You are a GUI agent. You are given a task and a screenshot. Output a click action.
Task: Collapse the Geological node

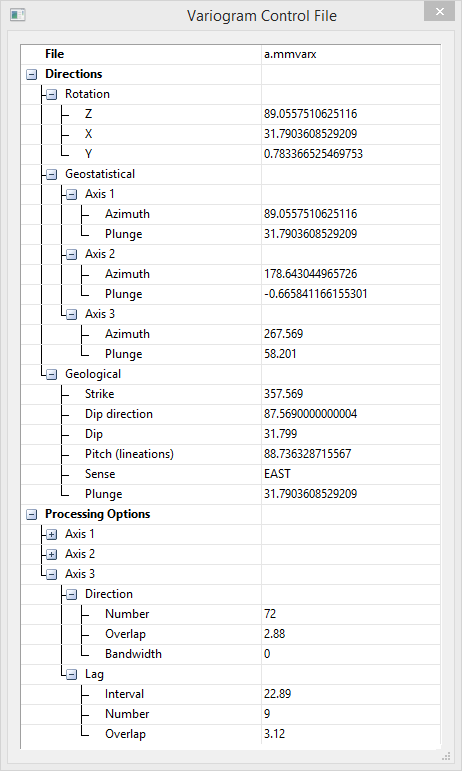(x=52, y=375)
